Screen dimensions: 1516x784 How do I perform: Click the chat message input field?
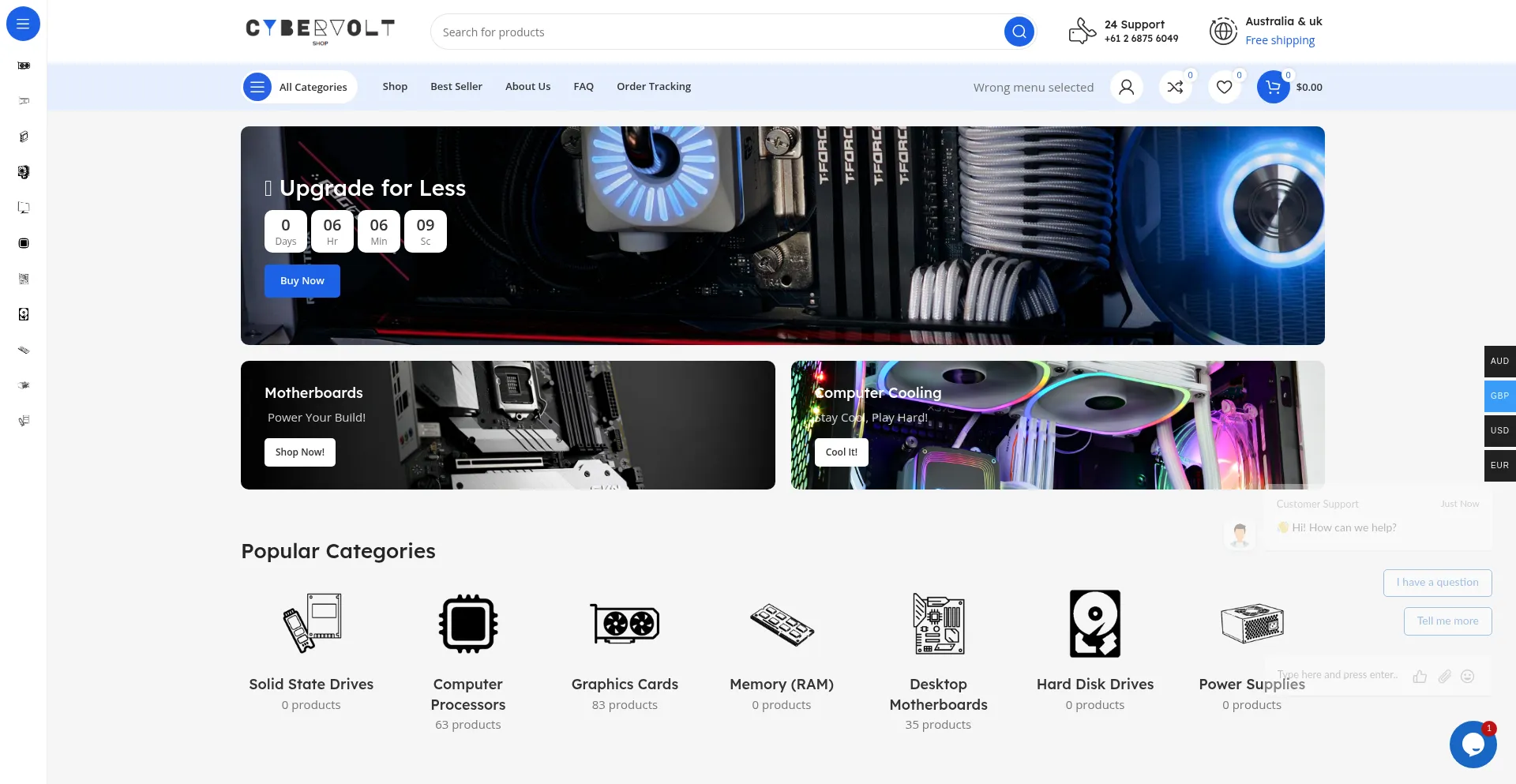coord(1338,675)
